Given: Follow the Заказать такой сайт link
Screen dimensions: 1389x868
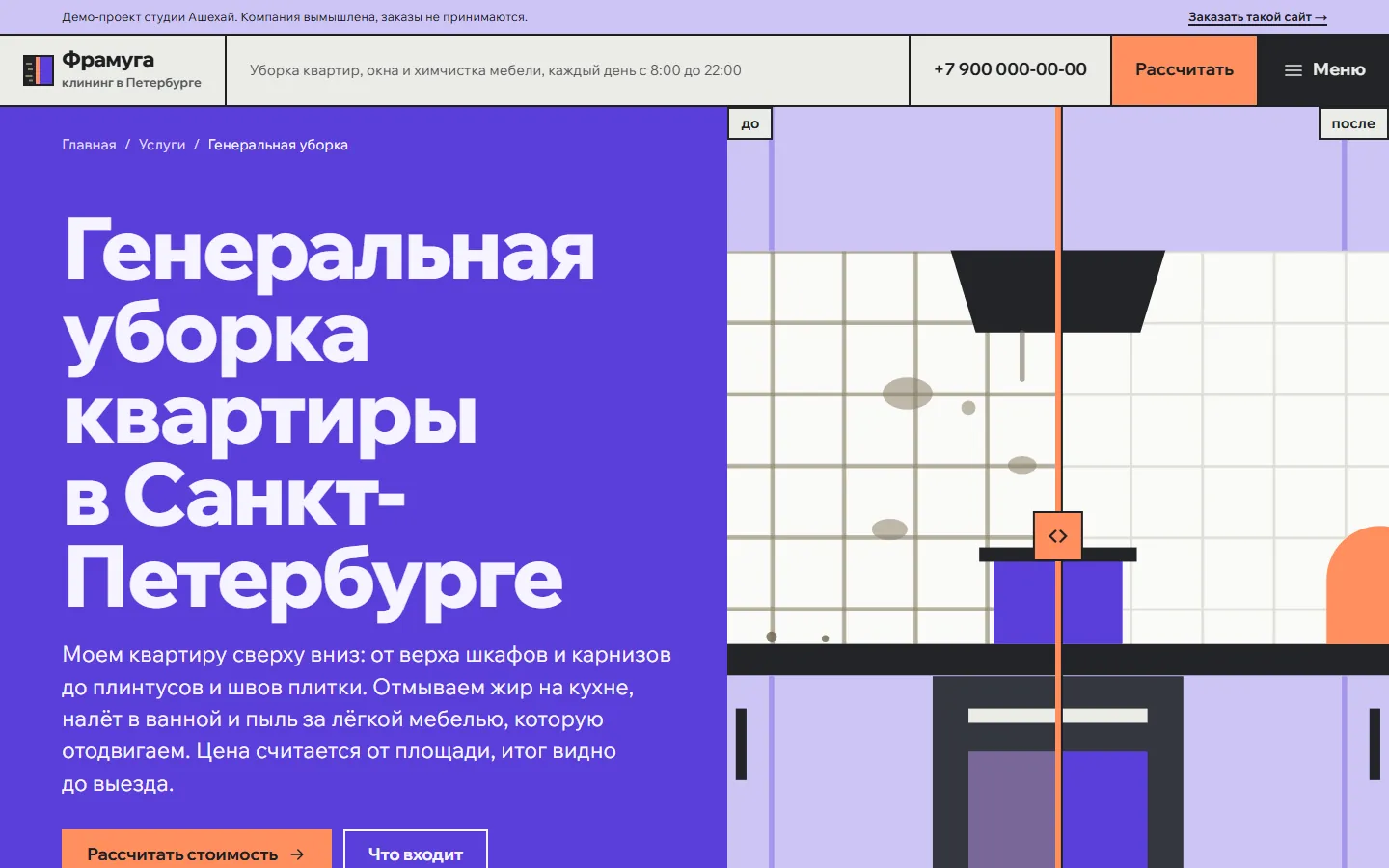Looking at the screenshot, I should (1258, 17).
